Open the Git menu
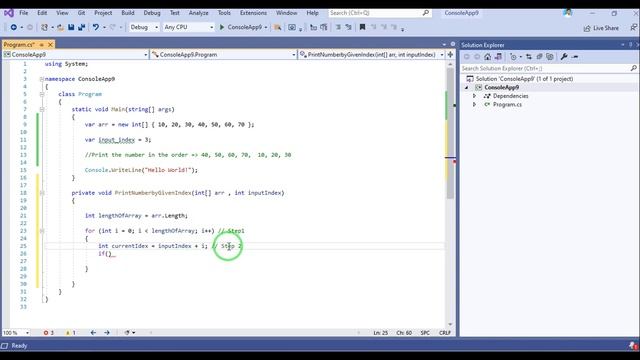The height and width of the screenshot is (360, 640). tap(81, 13)
